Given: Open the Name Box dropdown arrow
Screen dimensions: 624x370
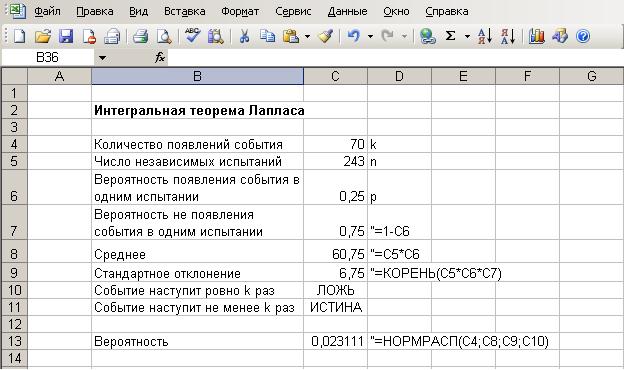Looking at the screenshot, I should coord(102,58).
